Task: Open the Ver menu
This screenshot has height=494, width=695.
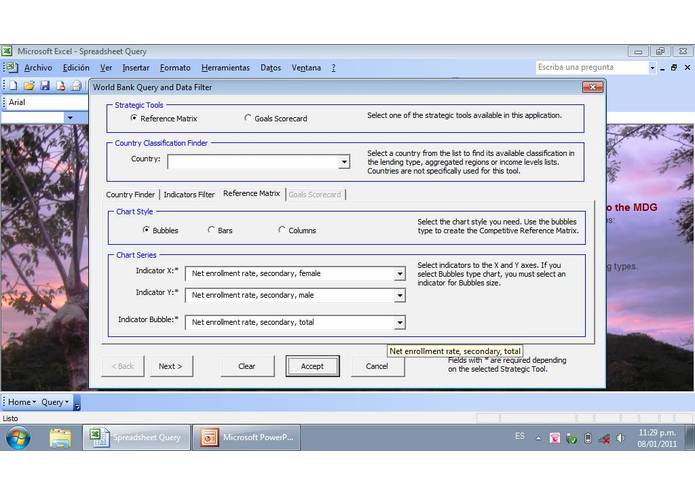Action: (106, 68)
